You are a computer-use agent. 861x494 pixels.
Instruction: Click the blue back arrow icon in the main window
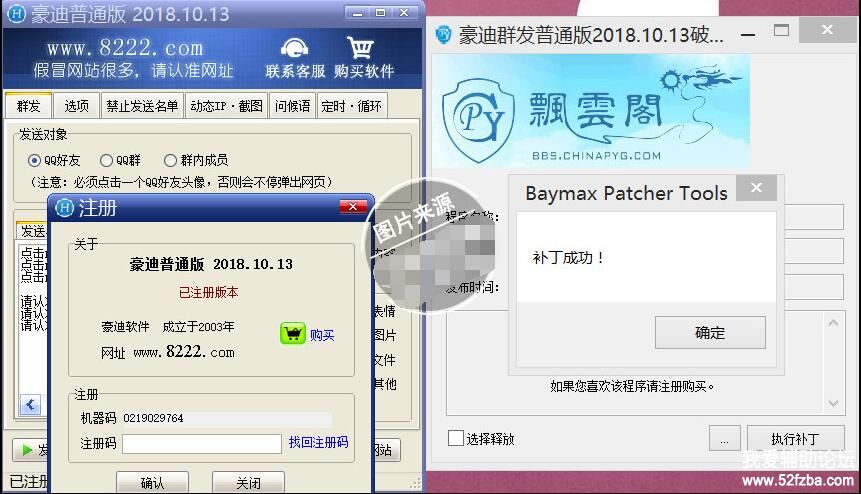click(x=30, y=405)
